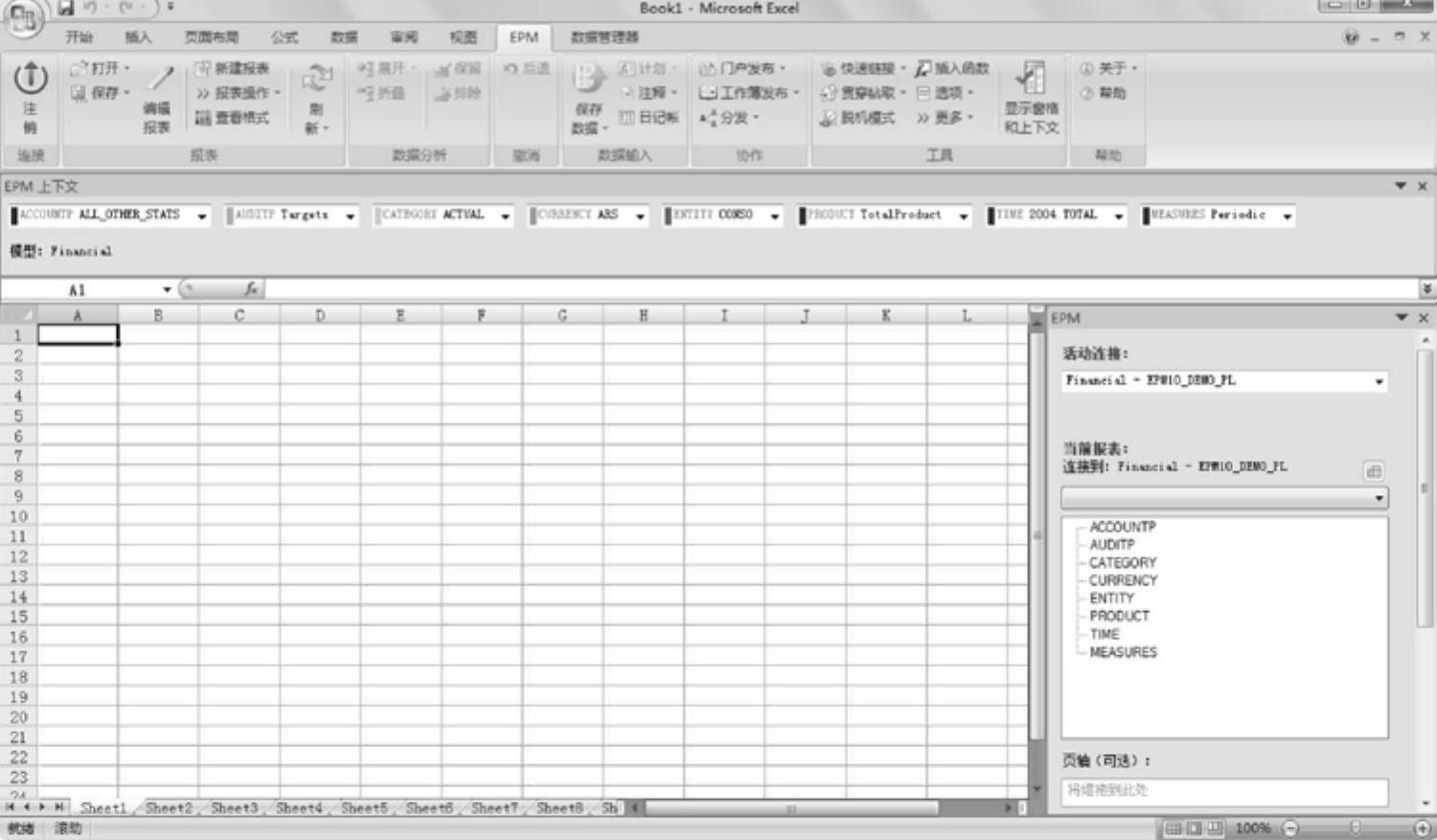Click the 注释 comments icon
1437x840 pixels.
pos(627,93)
